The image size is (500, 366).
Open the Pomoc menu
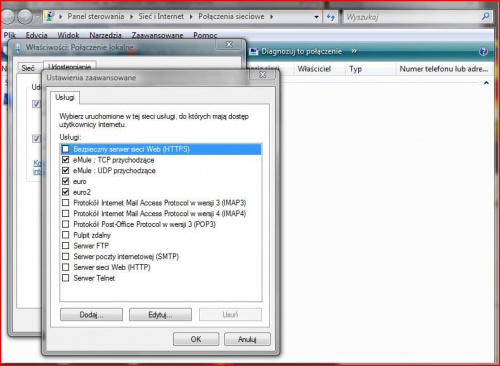click(x=205, y=35)
